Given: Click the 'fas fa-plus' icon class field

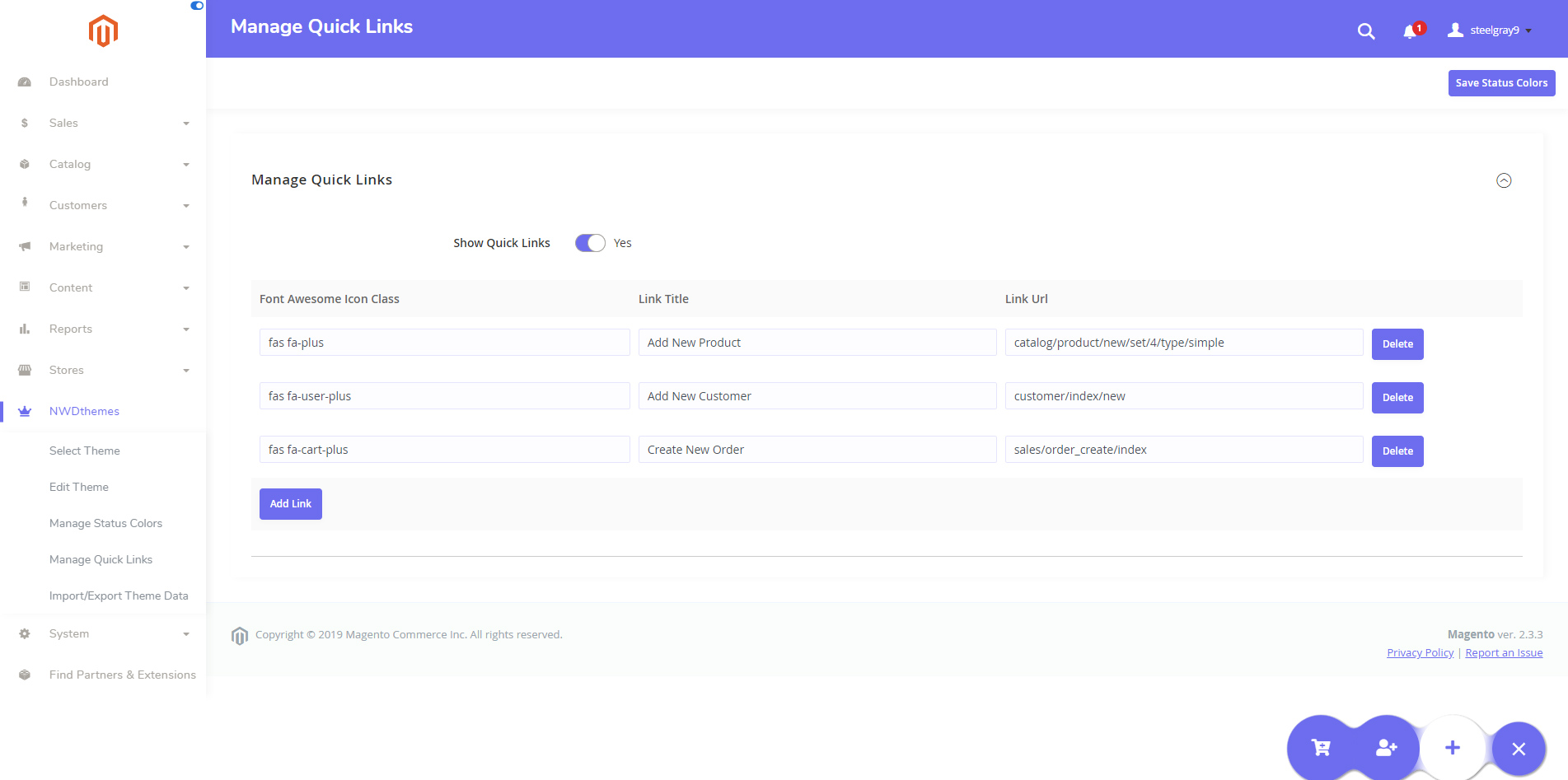Looking at the screenshot, I should click(x=445, y=343).
